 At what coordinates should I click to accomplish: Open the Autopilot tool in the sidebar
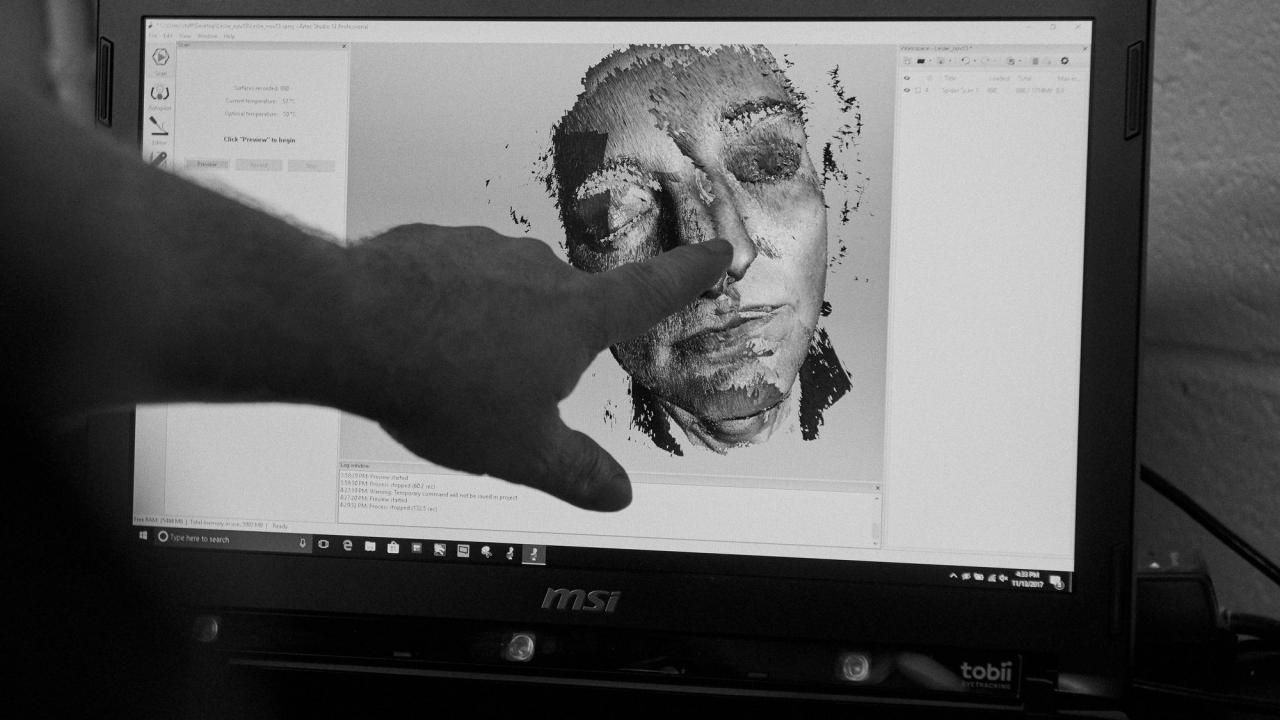(160, 93)
